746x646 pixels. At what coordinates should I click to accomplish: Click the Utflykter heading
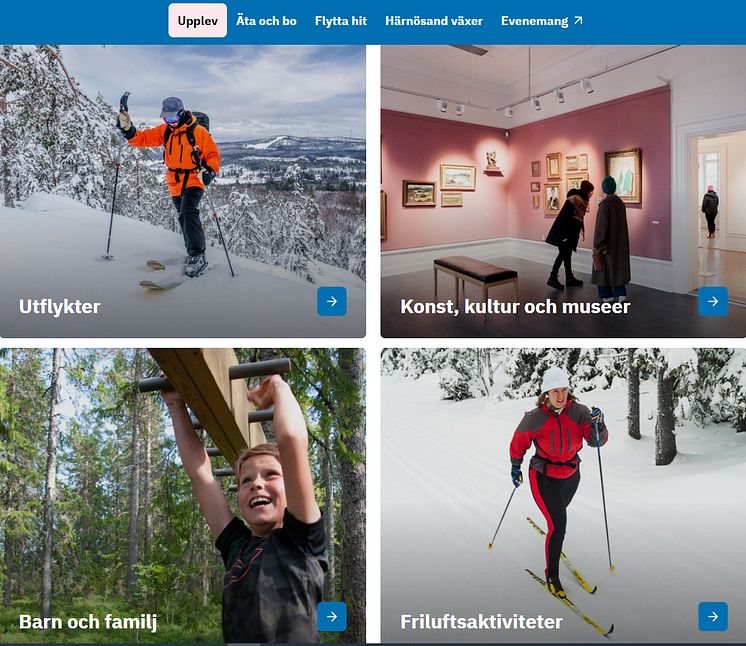[59, 307]
